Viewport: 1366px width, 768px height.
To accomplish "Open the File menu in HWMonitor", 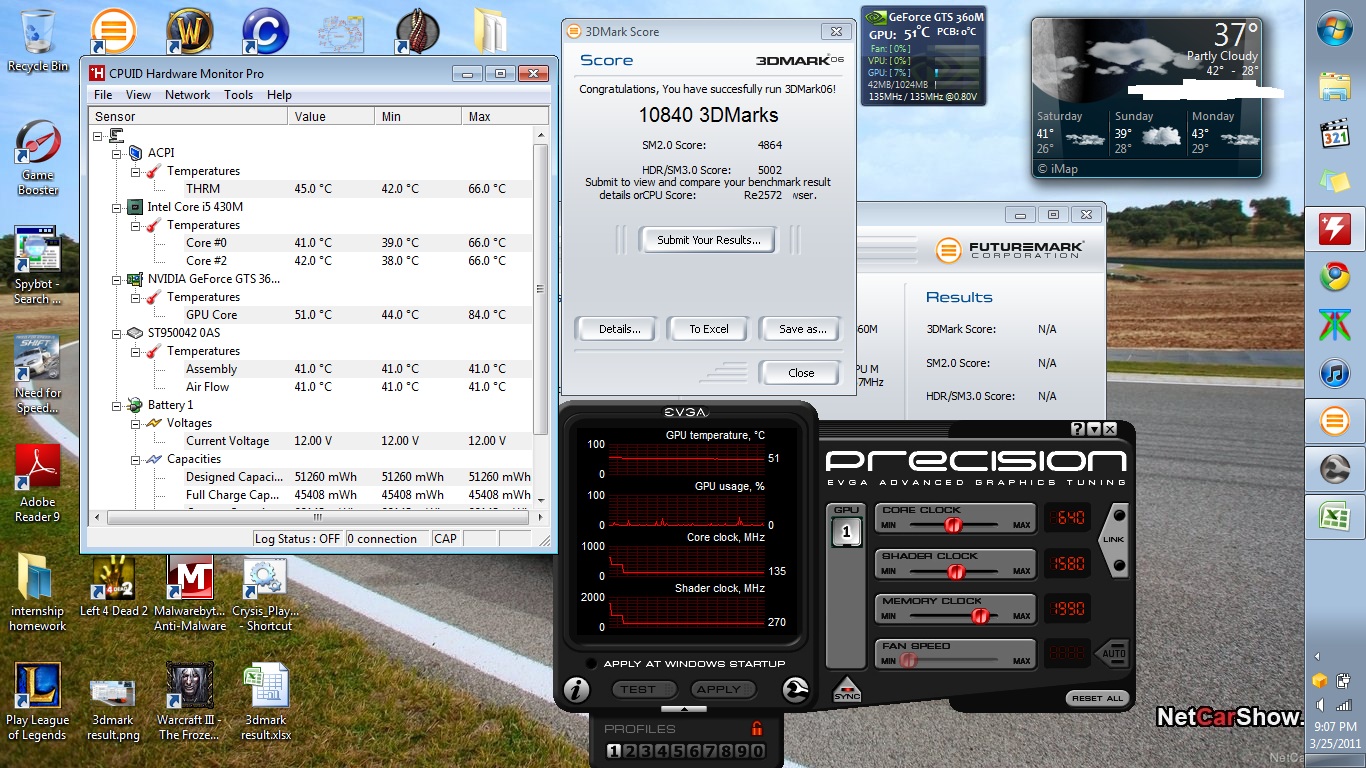I will (x=103, y=95).
